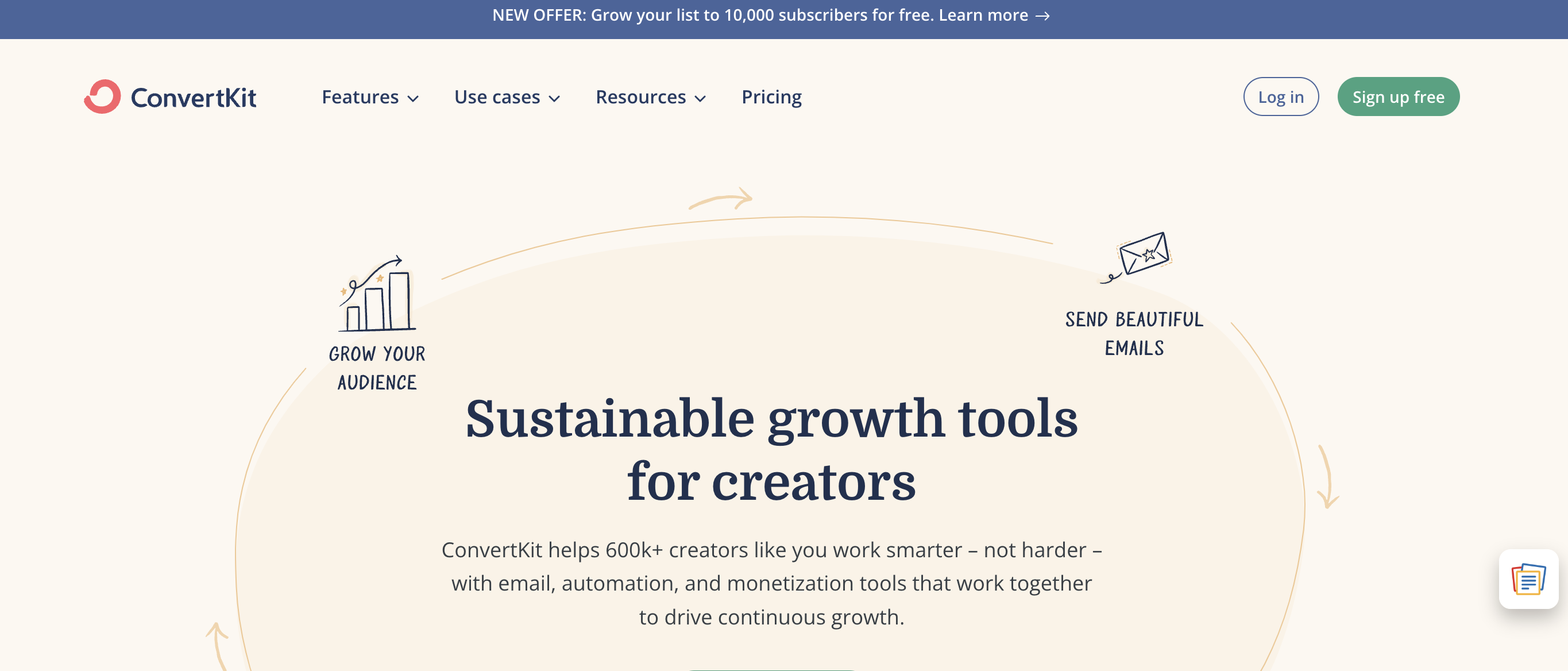Click the ConvertKit wordmark text
The width and height of the screenshot is (1568, 671).
pos(194,96)
